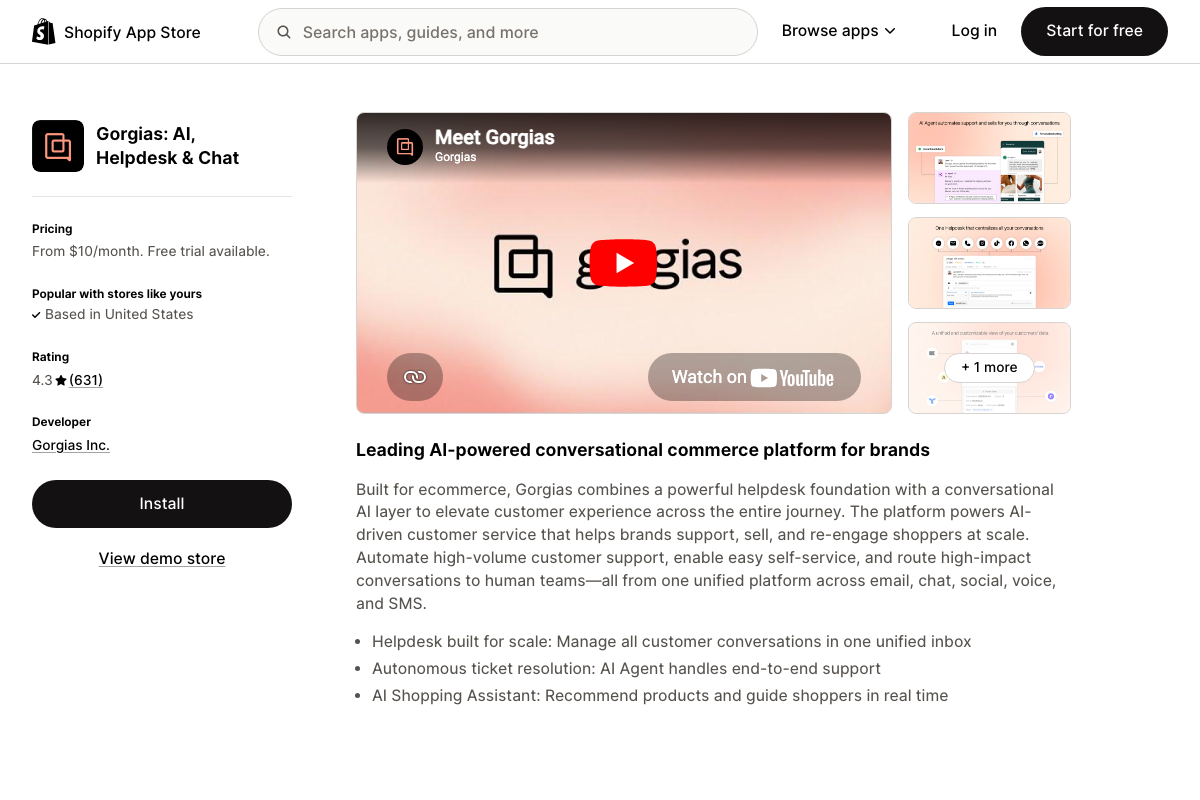The width and height of the screenshot is (1200, 800).
Task: Open the View demo store link
Action: pyautogui.click(x=162, y=558)
